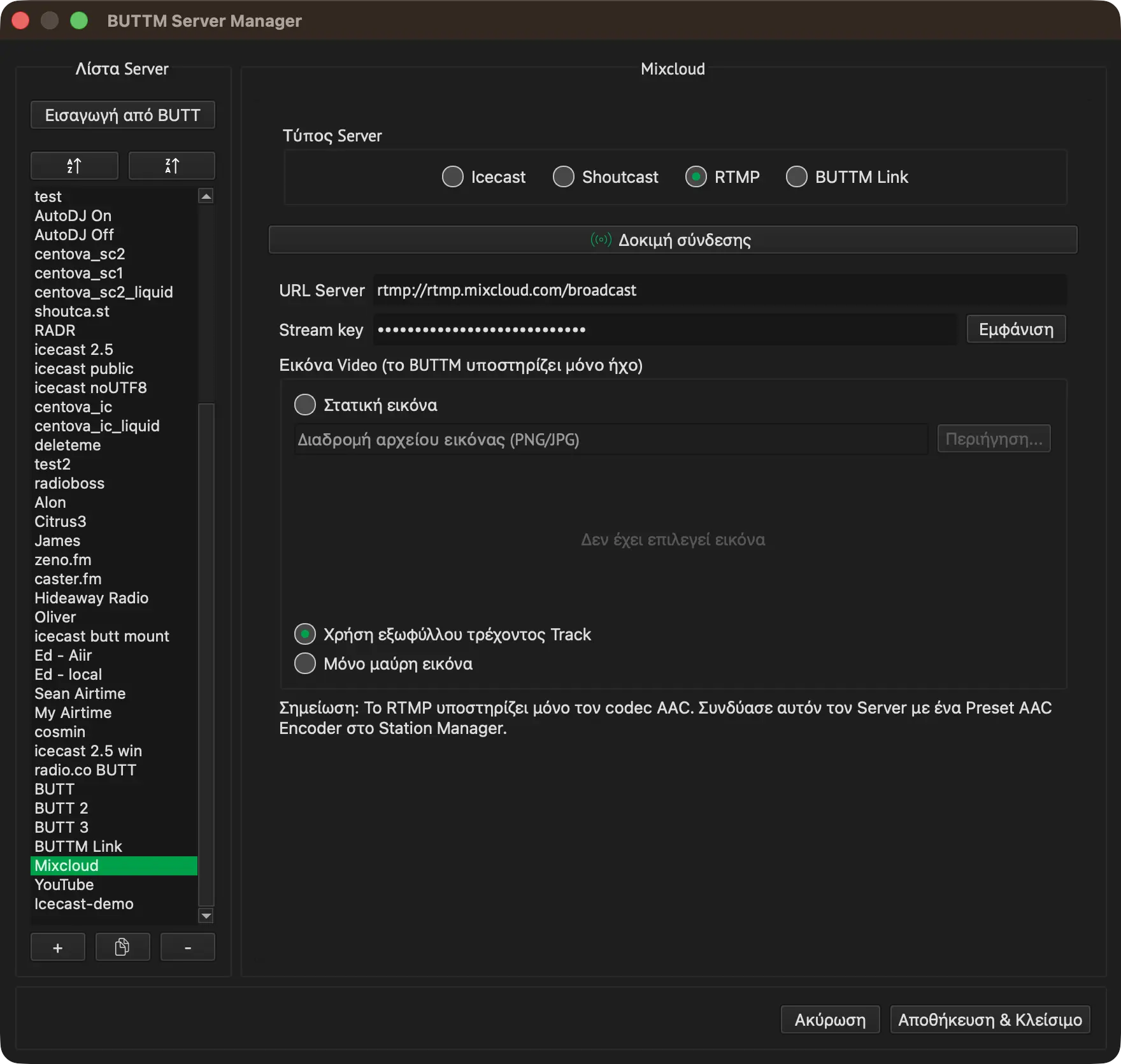1121x1064 pixels.
Task: Select shoutca.st server entry
Action: 114,312
